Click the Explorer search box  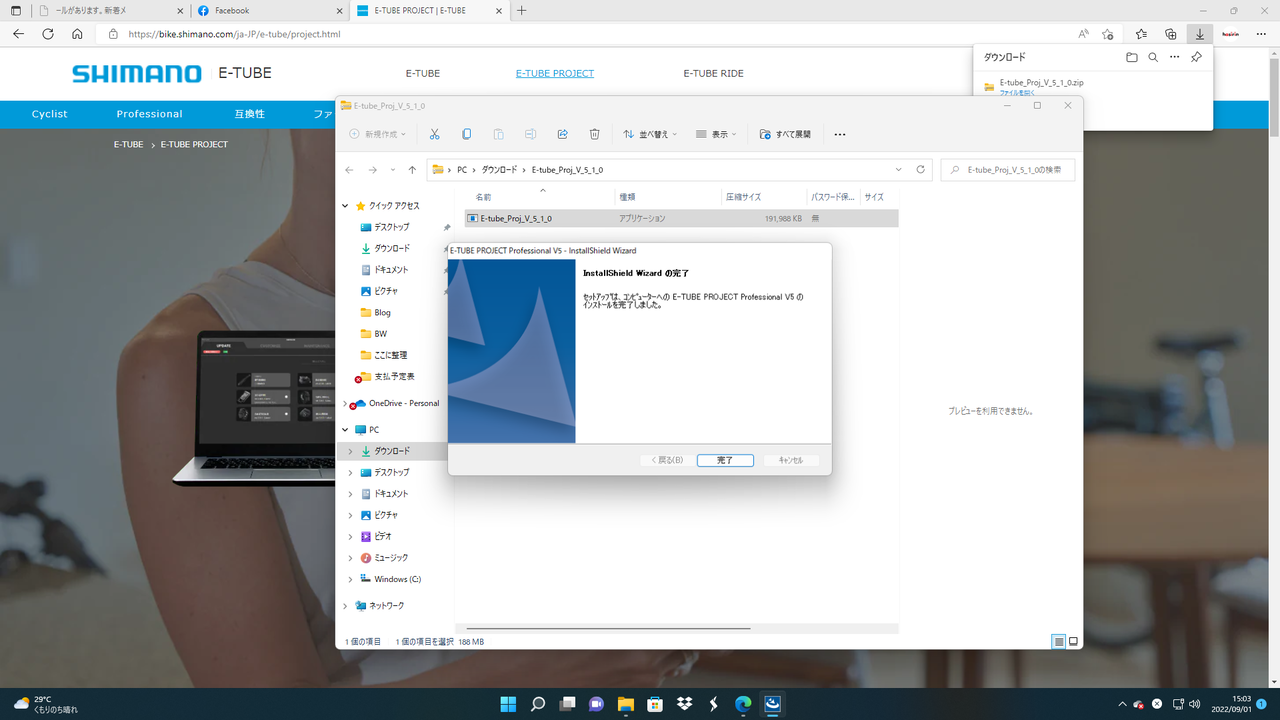pos(1009,170)
